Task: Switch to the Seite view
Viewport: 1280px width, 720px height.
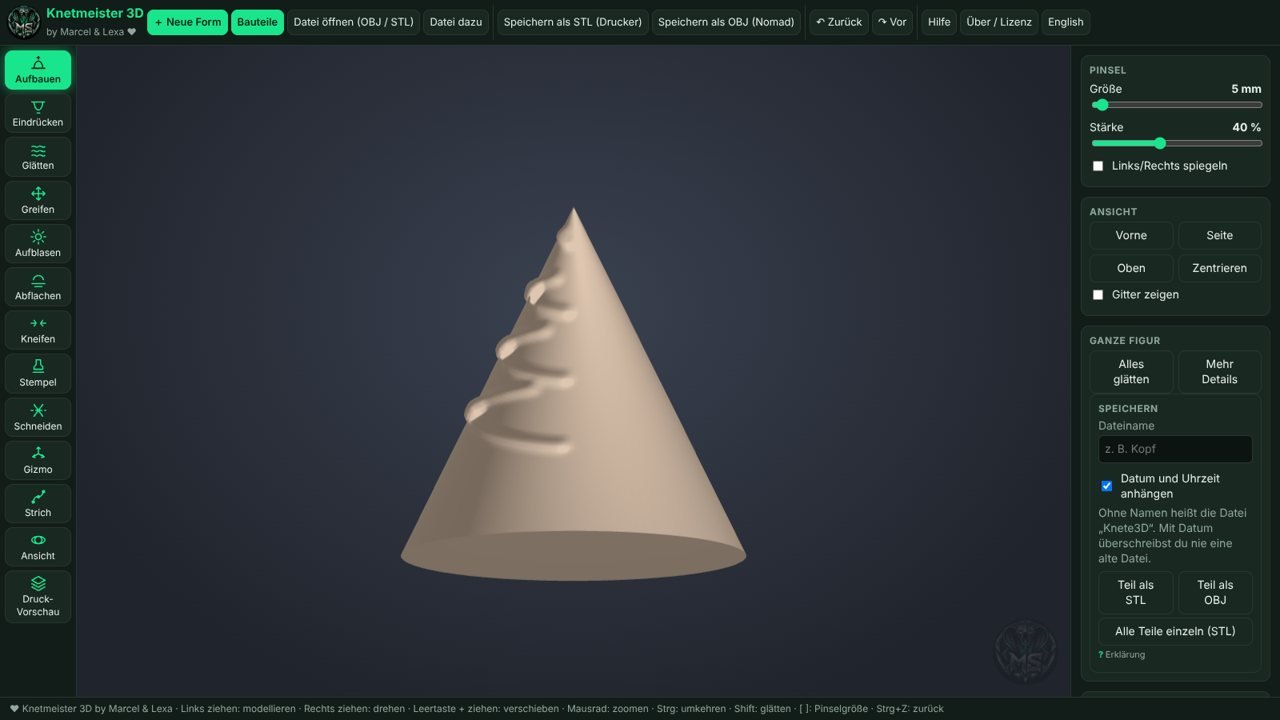Action: (x=1220, y=235)
